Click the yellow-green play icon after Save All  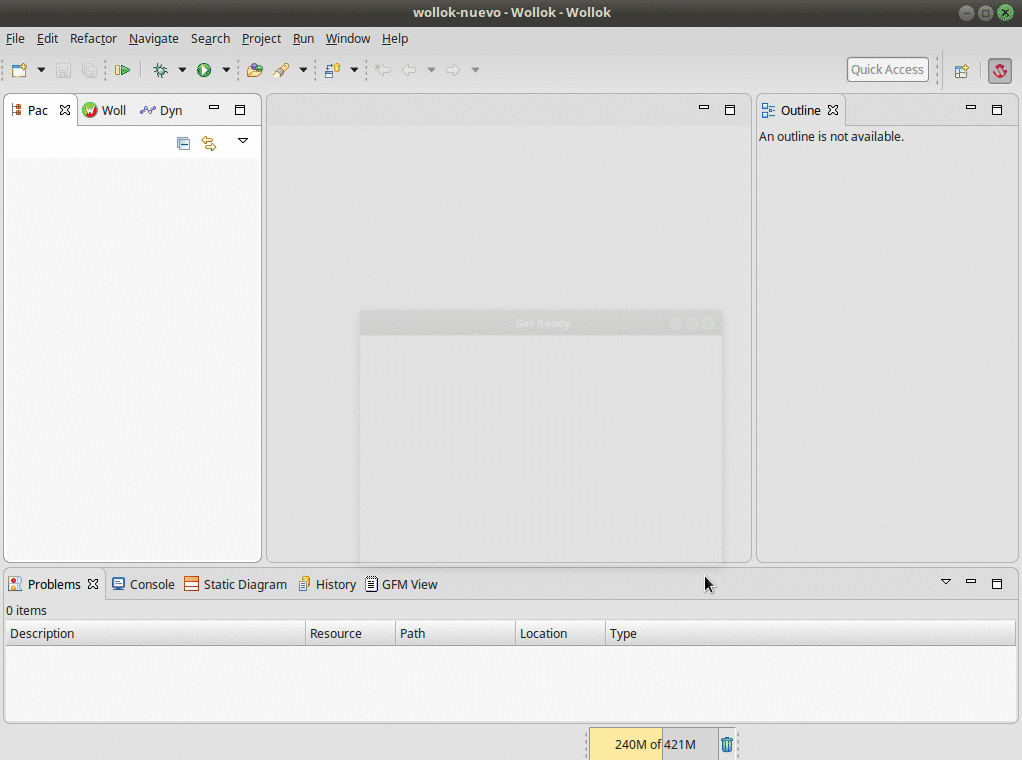click(x=122, y=70)
